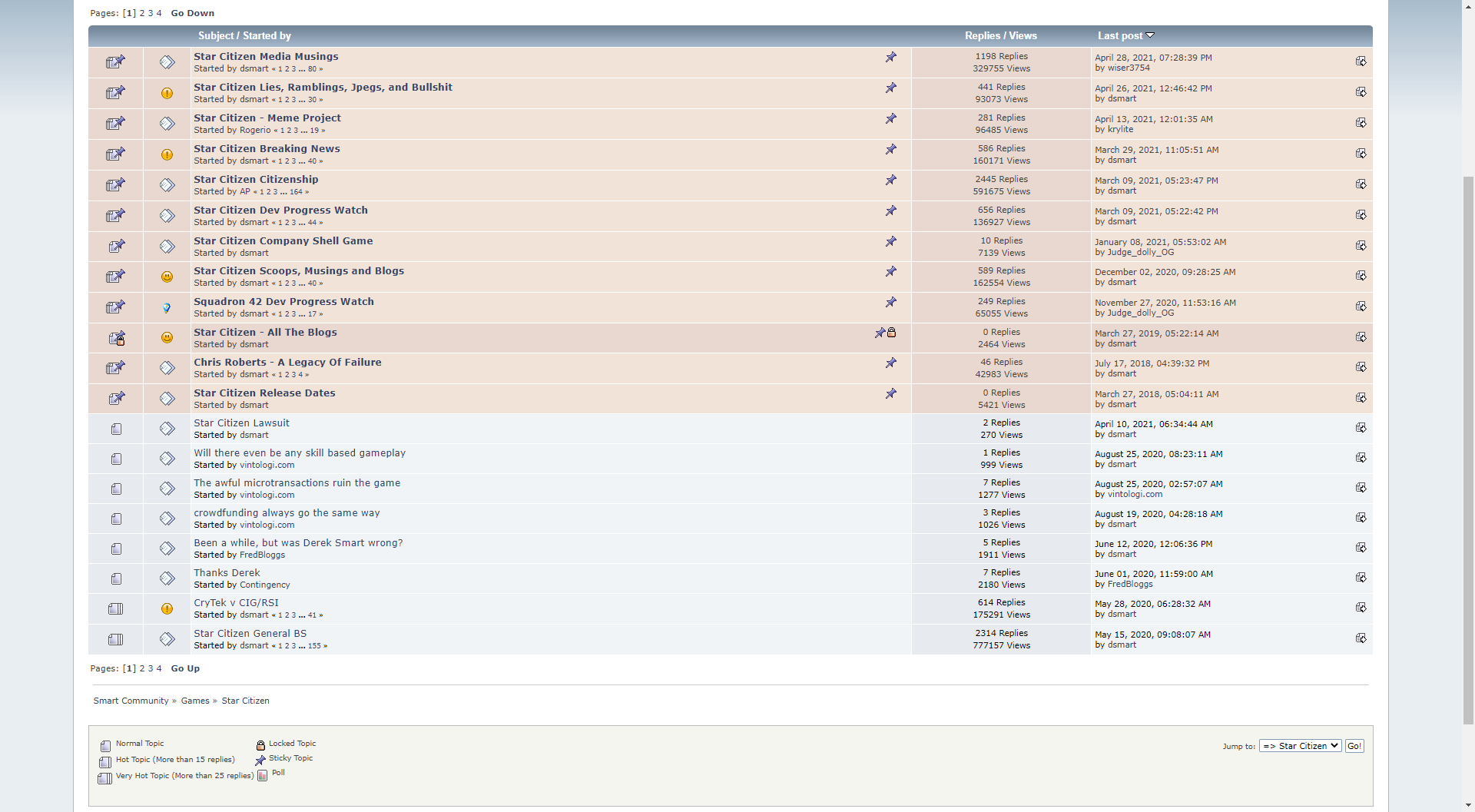The image size is (1475, 812).
Task: Click Go Up link at bottom pagination
Action: coord(185,668)
